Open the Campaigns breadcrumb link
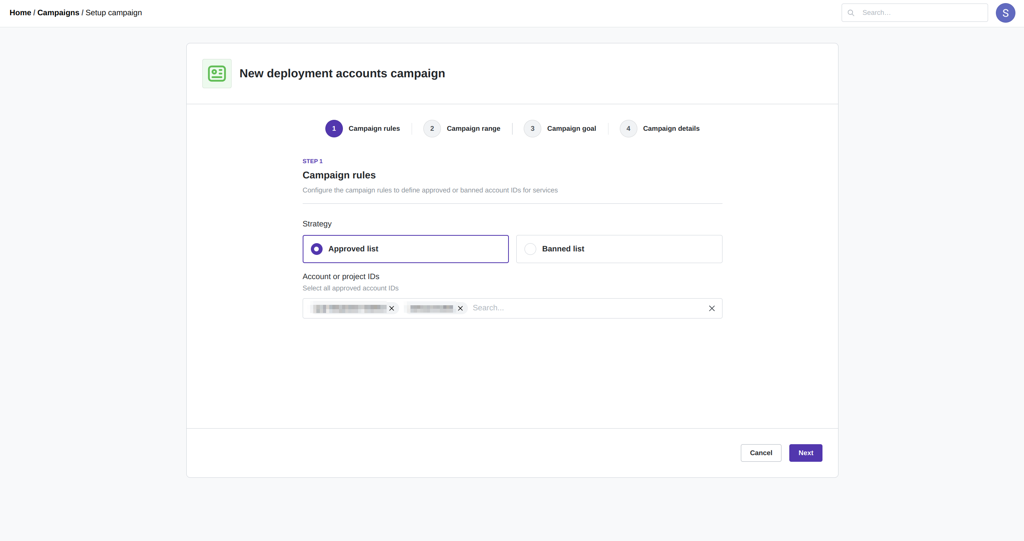 coord(58,13)
